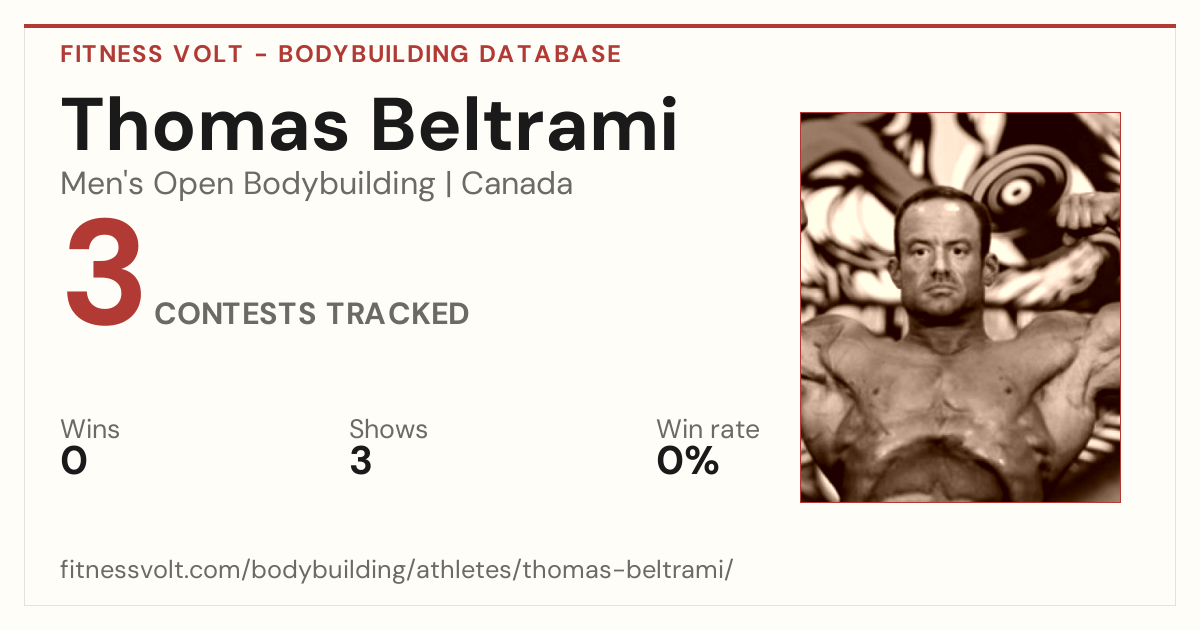
Task: Select the Shows value "3"
Action: pyautogui.click(x=361, y=461)
